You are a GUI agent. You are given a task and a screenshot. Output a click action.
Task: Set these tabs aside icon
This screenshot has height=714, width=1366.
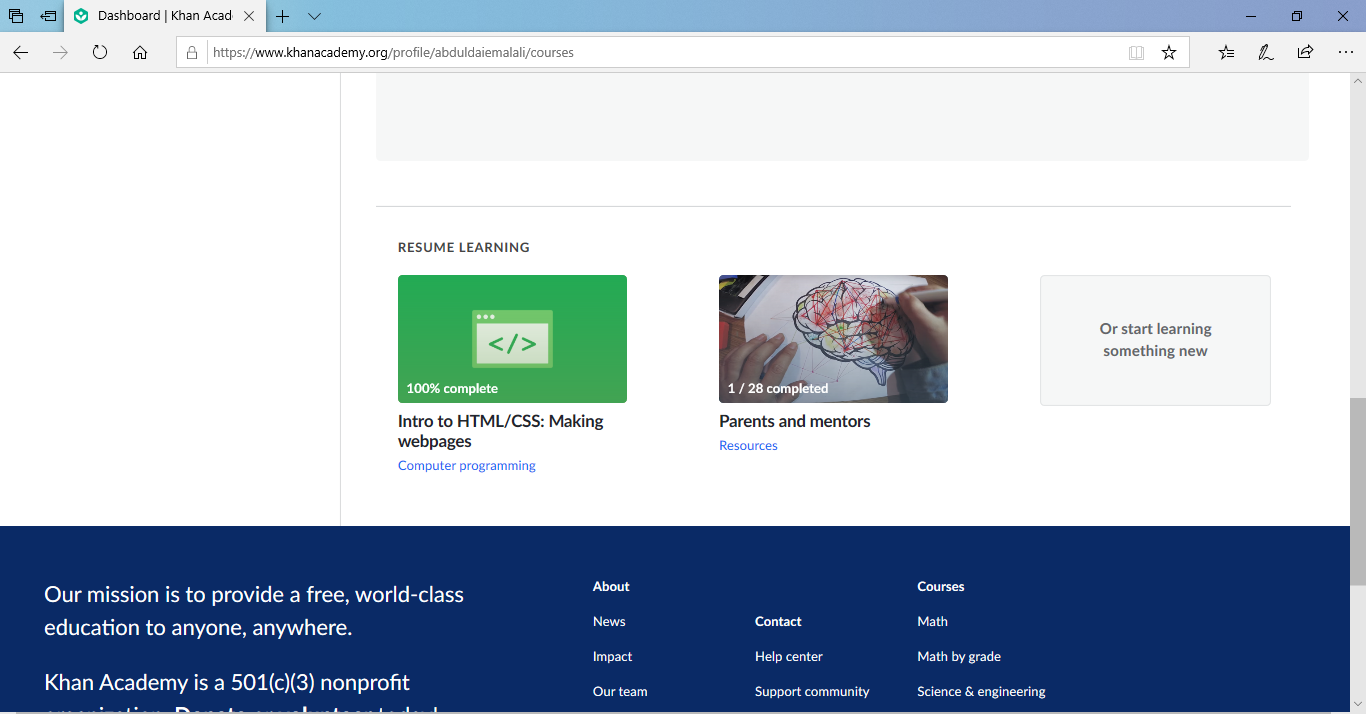pyautogui.click(x=48, y=16)
